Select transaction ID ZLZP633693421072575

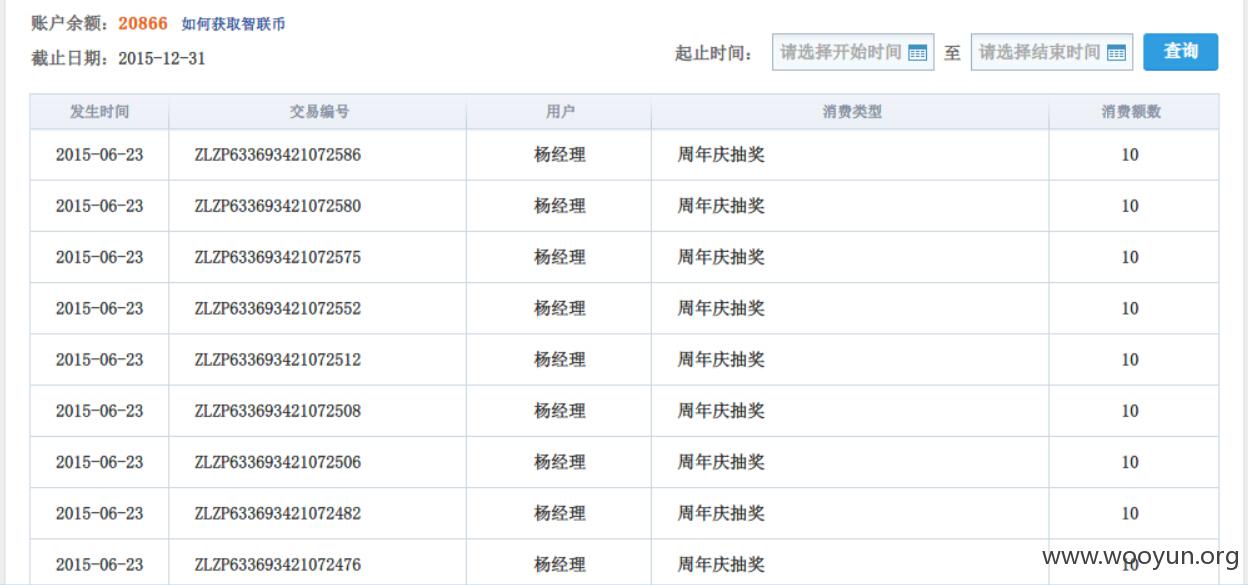278,257
